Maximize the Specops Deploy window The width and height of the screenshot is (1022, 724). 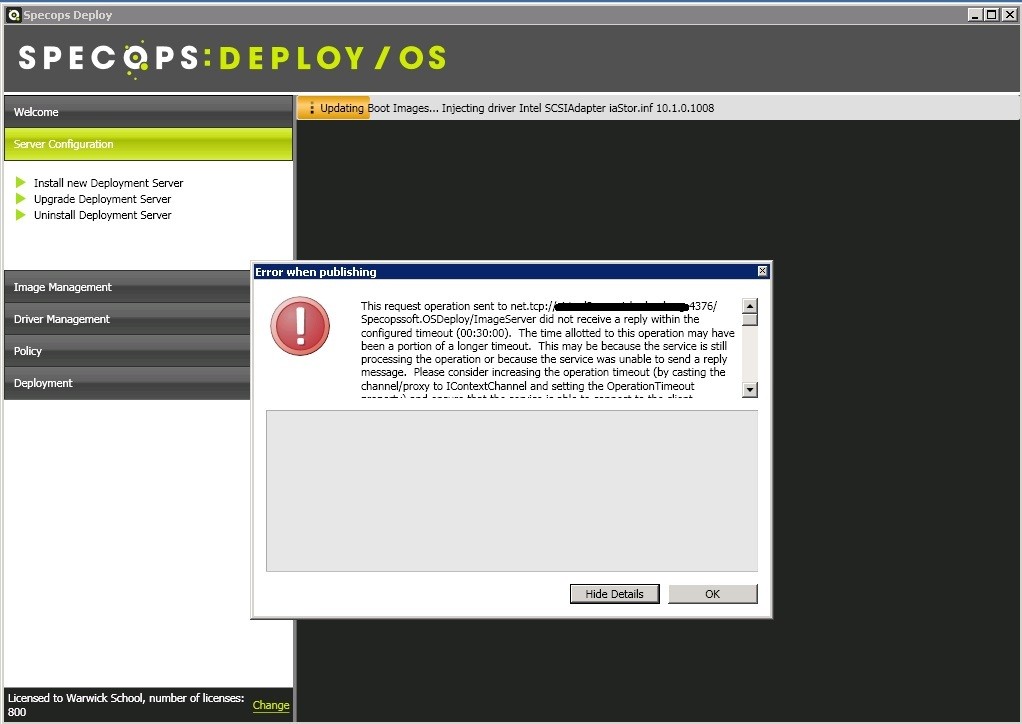[x=991, y=14]
